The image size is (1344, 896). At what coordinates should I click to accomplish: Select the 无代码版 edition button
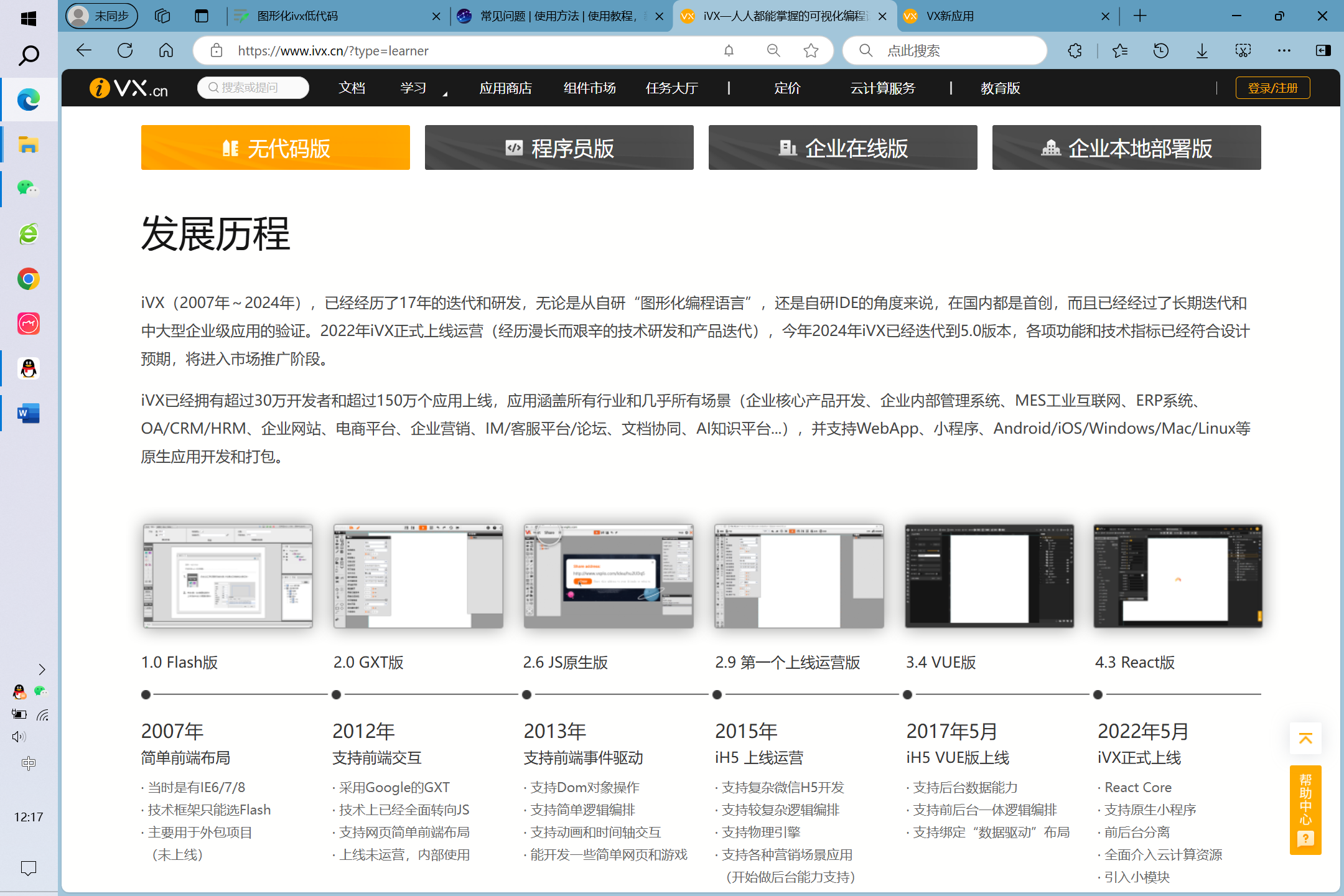[x=275, y=147]
